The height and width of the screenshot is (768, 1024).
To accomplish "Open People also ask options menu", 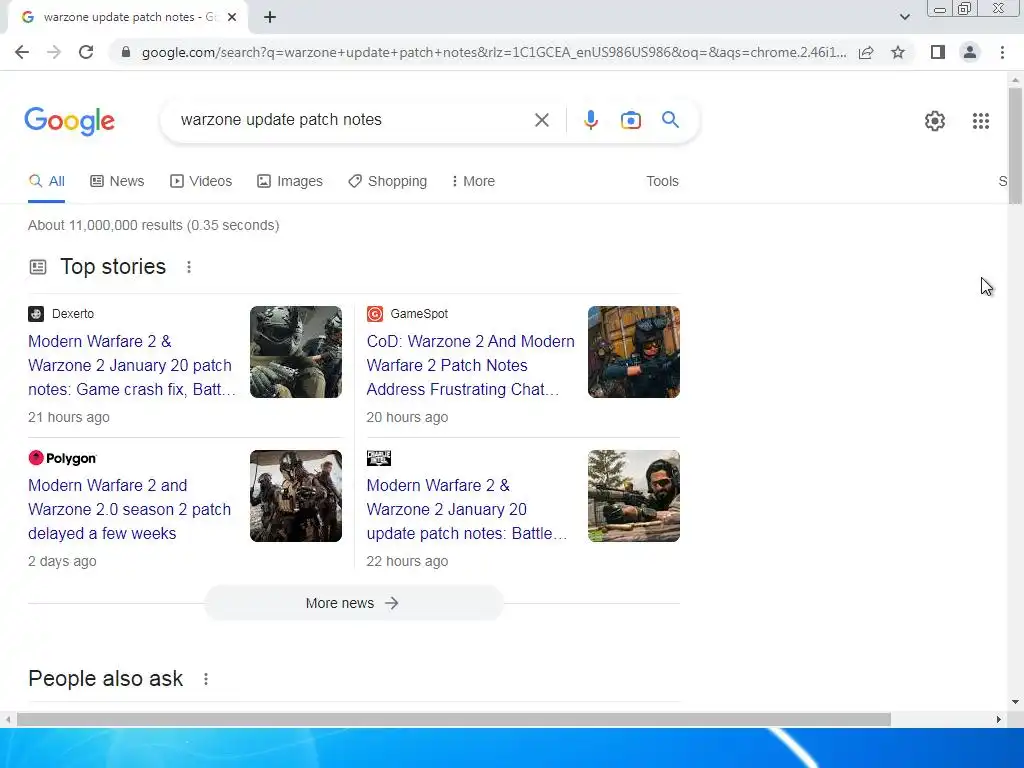I will point(206,679).
